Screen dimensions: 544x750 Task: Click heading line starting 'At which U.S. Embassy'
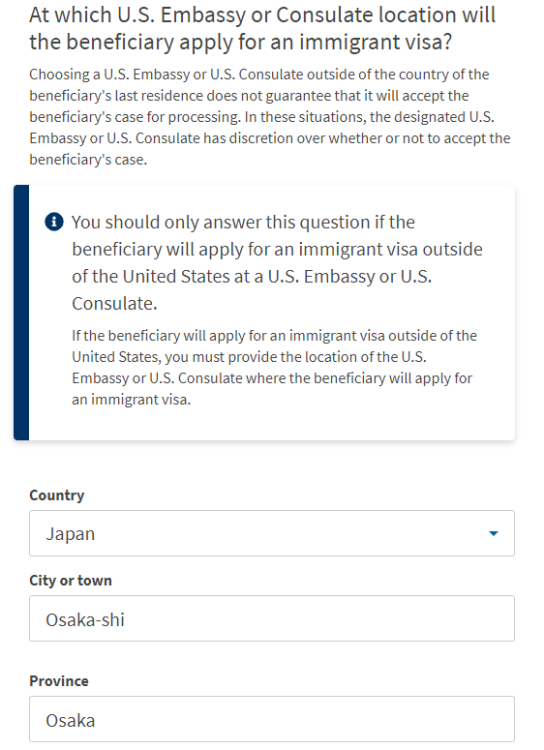[262, 15]
